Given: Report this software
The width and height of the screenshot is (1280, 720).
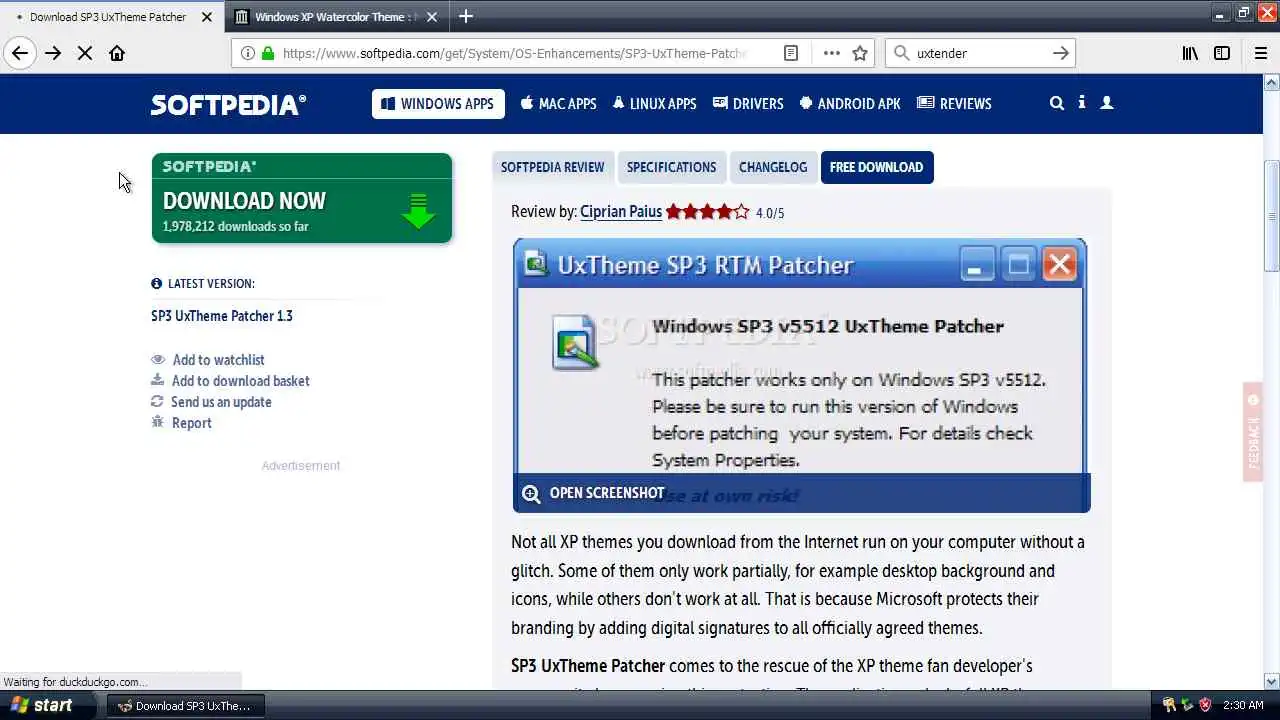Looking at the screenshot, I should pyautogui.click(x=181, y=423).
